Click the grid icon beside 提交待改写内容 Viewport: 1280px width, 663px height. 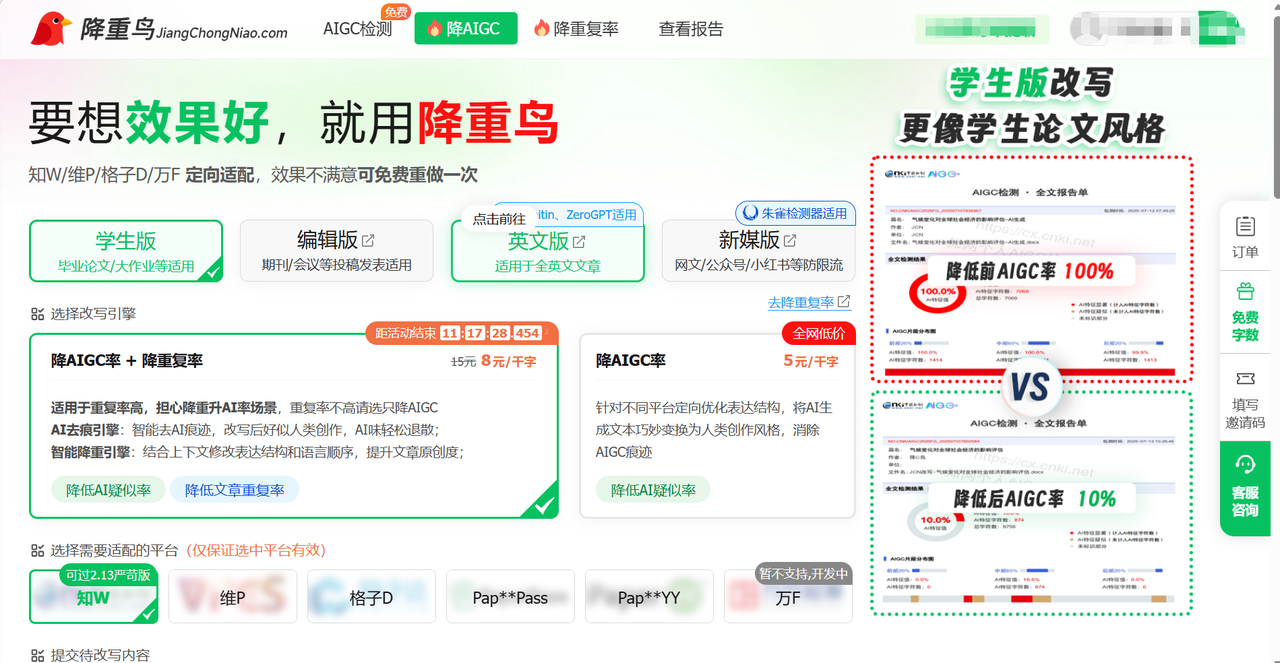[x=38, y=655]
